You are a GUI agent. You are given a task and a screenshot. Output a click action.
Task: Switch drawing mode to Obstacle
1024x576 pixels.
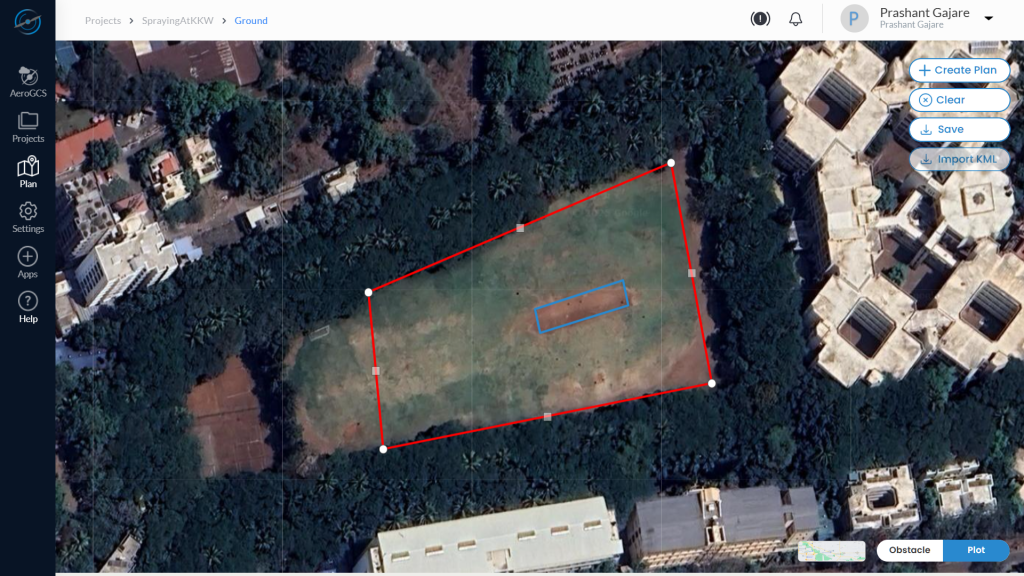coord(910,550)
